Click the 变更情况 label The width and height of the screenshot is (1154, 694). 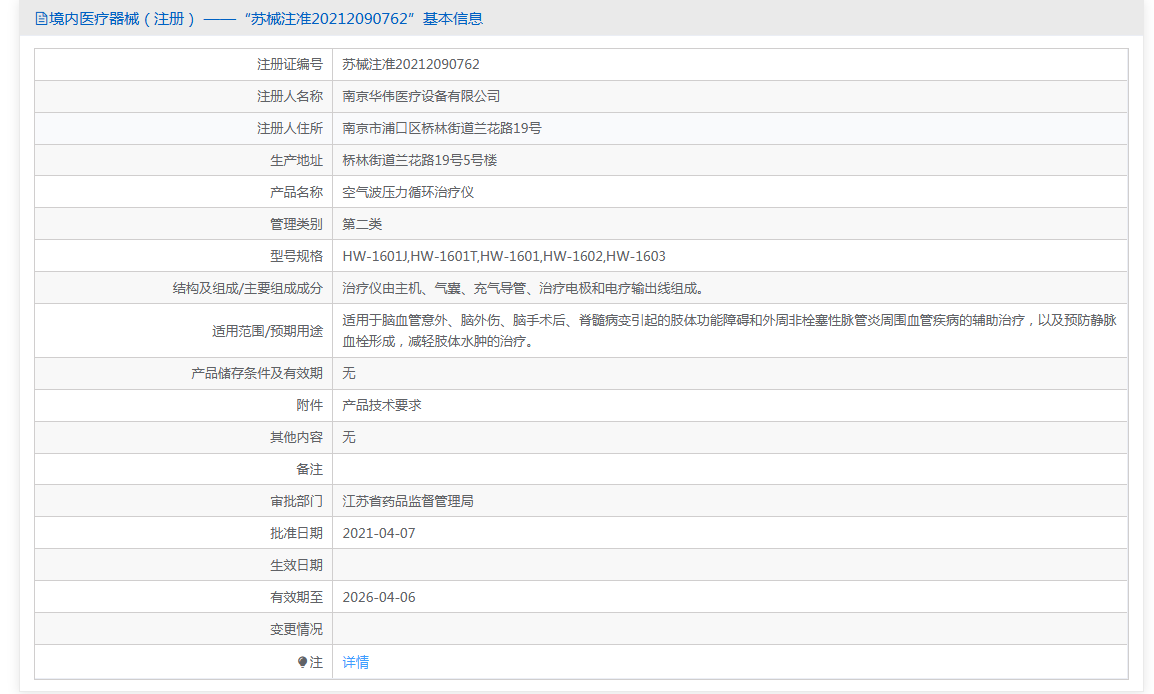click(296, 629)
